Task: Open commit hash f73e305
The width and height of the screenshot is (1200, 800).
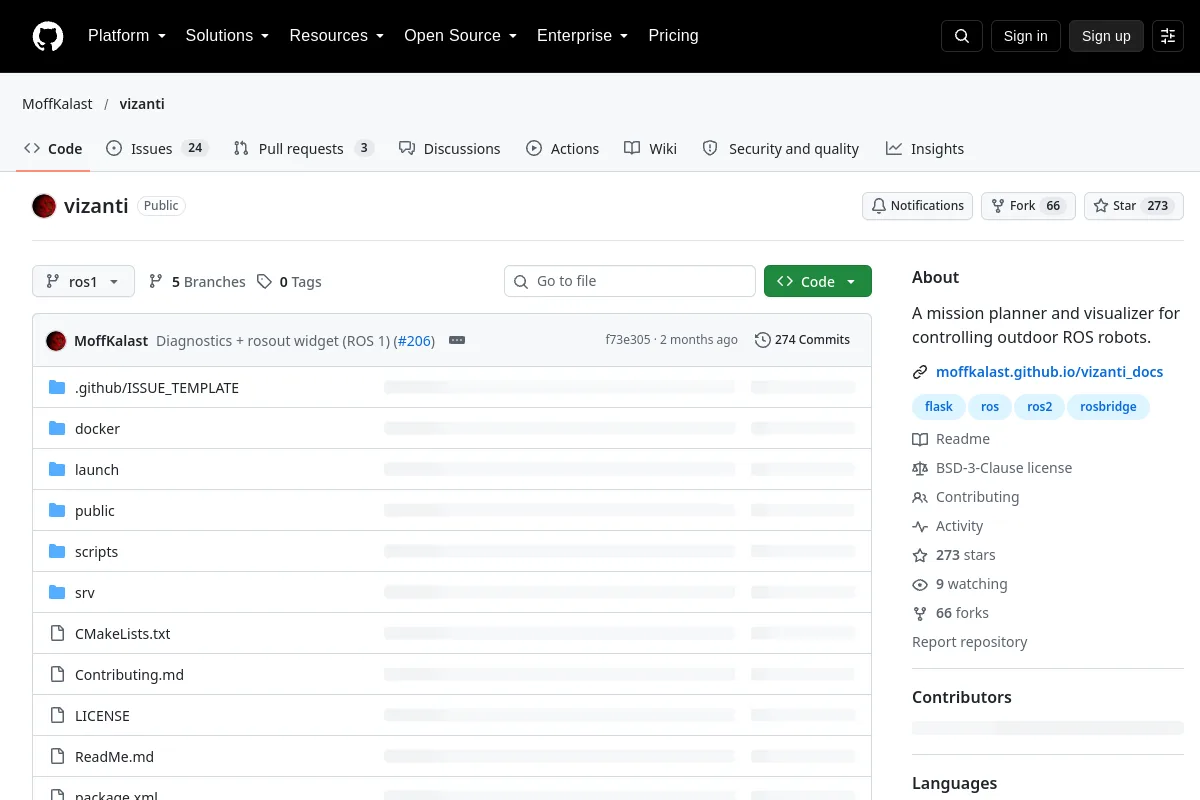Action: tap(628, 340)
